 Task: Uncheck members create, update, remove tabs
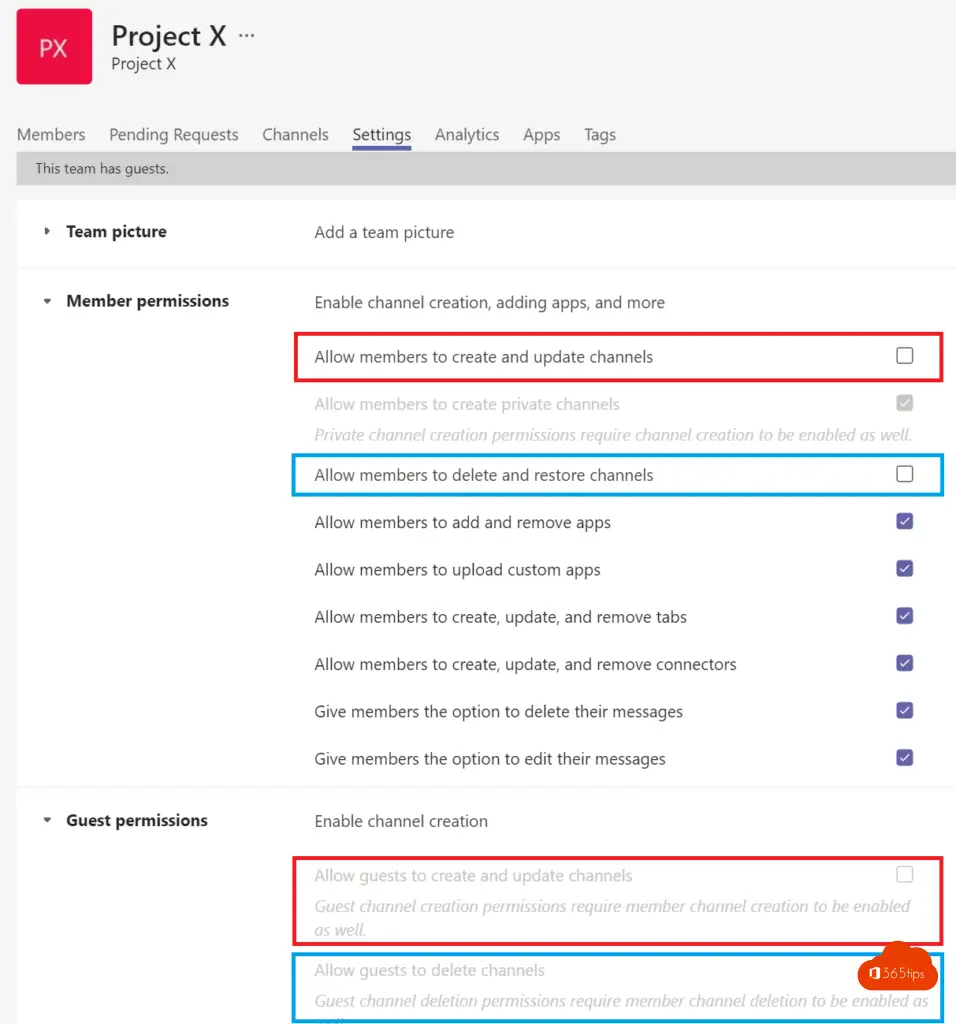(x=904, y=616)
